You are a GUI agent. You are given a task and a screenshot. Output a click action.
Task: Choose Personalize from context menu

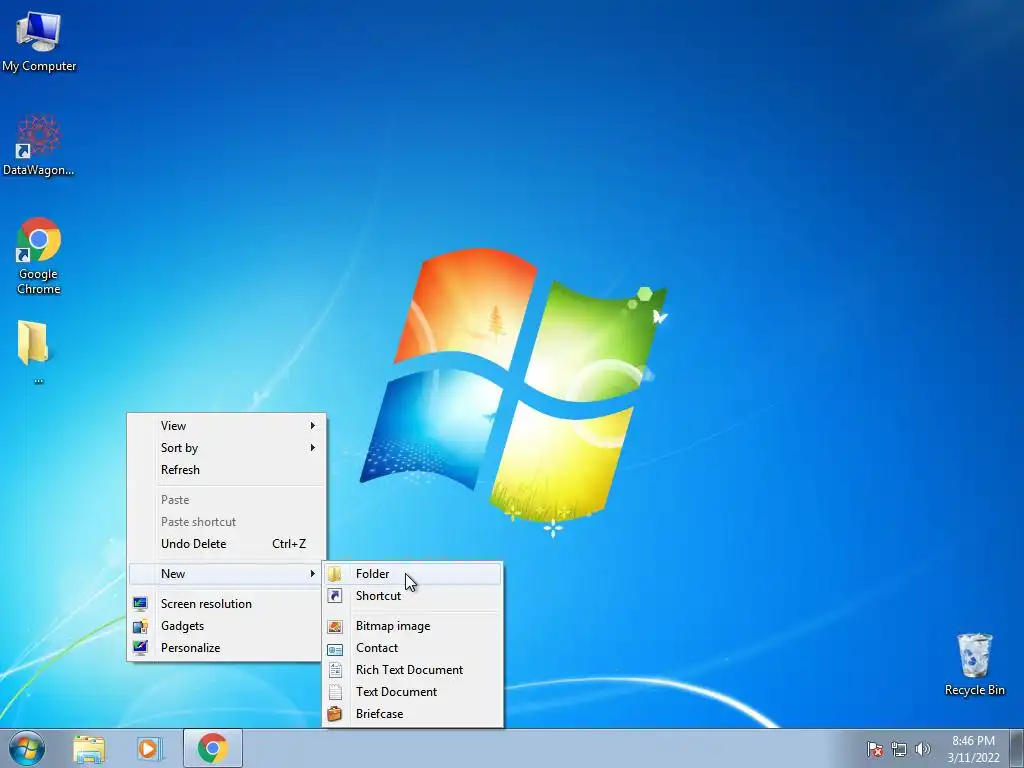(x=227, y=648)
